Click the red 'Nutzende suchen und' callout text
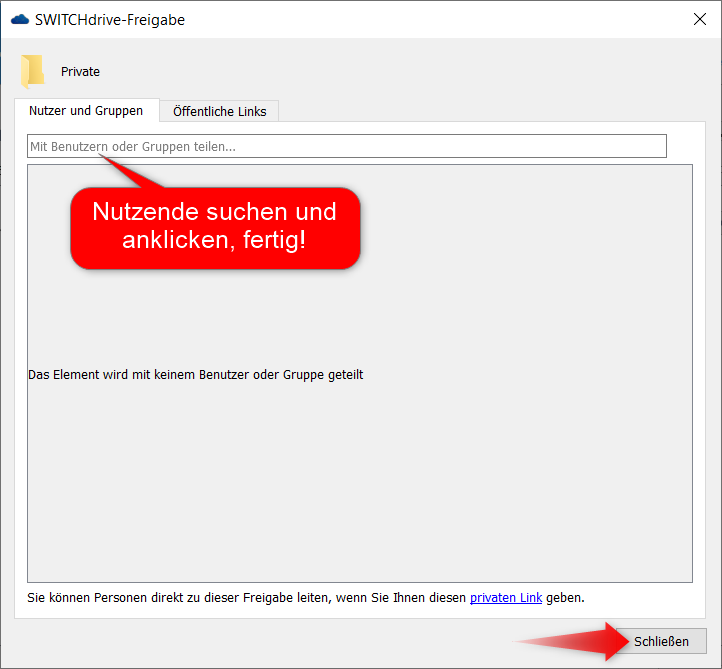 (x=214, y=211)
